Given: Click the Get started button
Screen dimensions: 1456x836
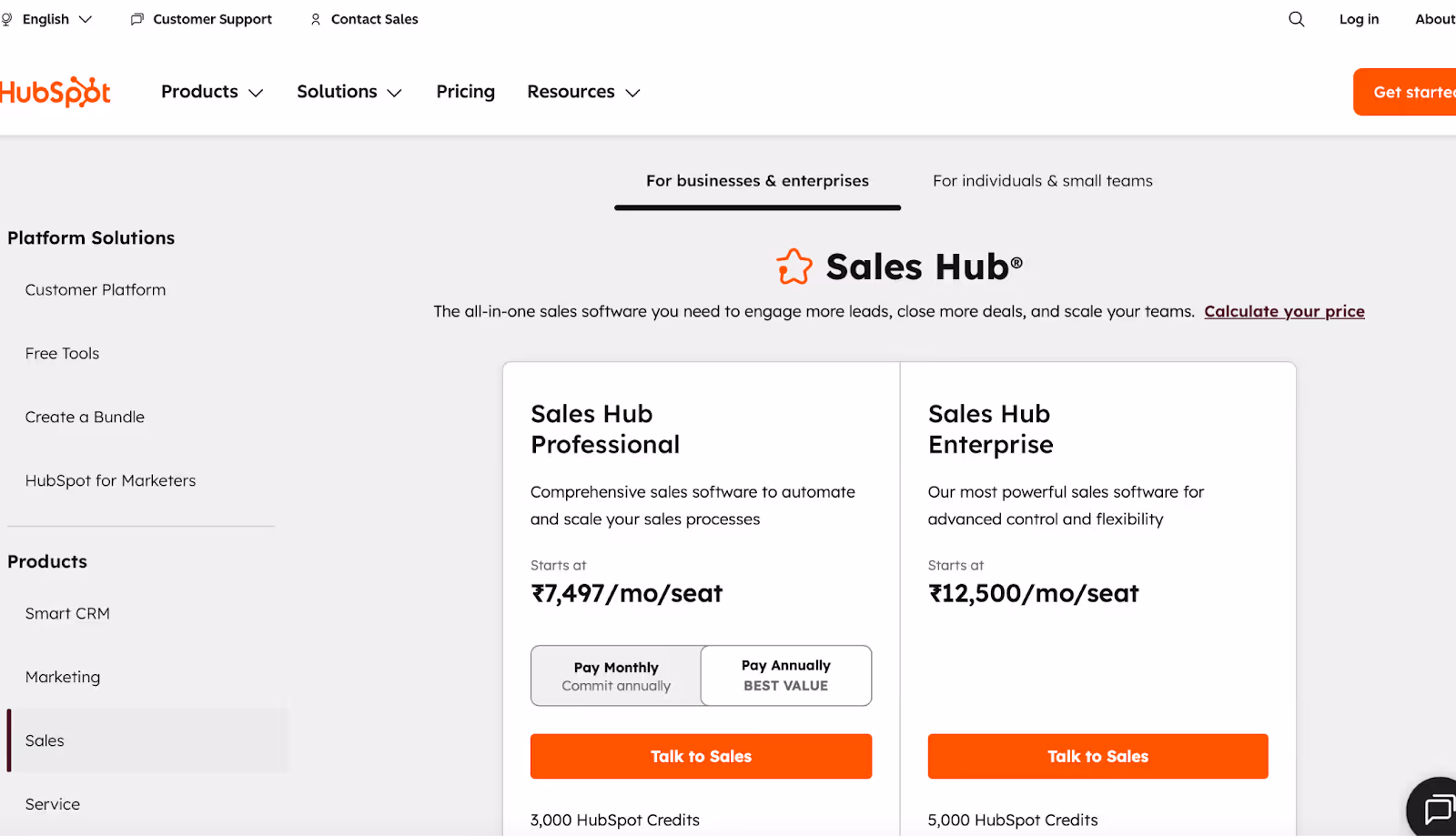Looking at the screenshot, I should [1405, 92].
